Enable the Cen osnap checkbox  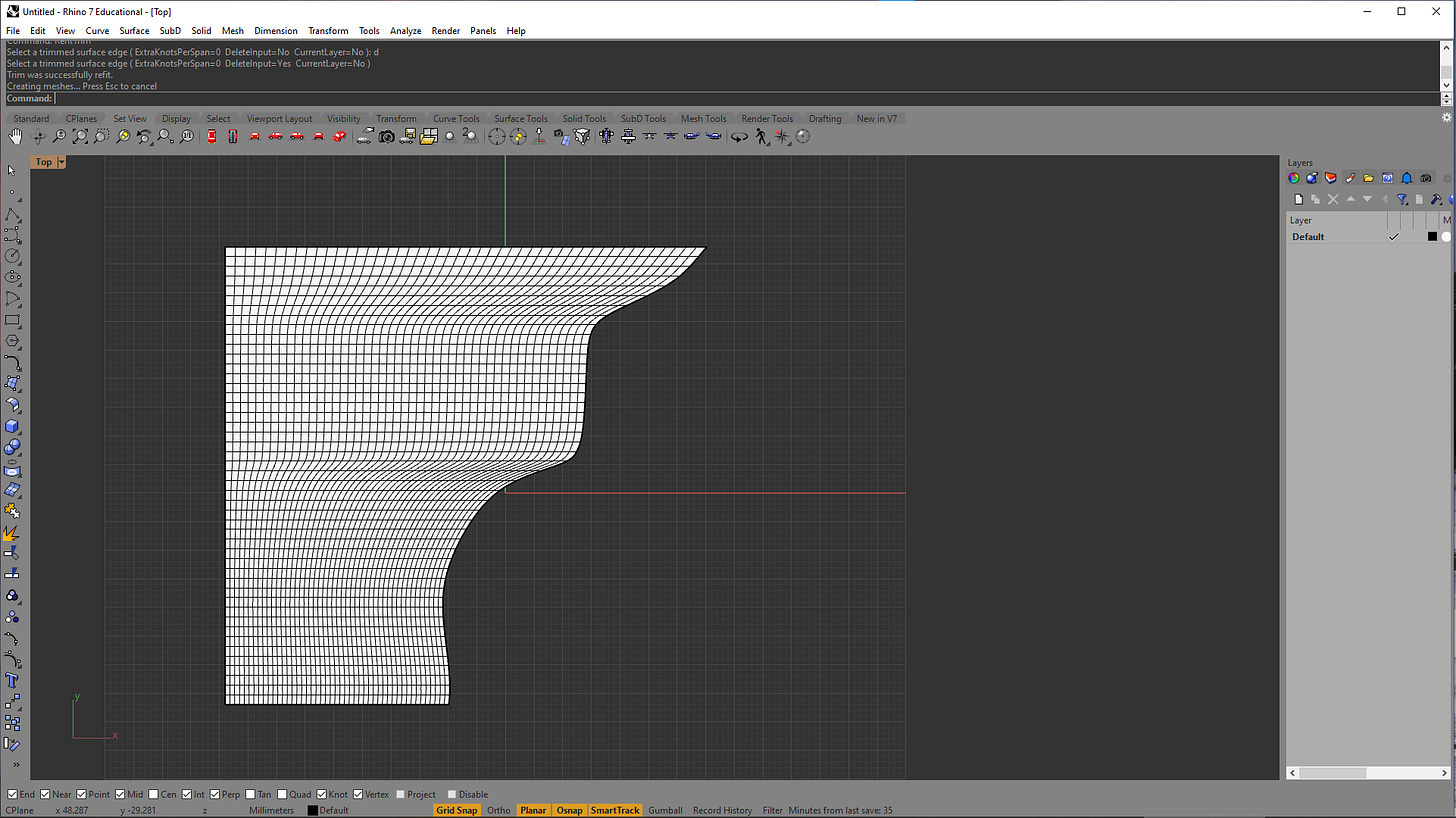pyautogui.click(x=154, y=794)
